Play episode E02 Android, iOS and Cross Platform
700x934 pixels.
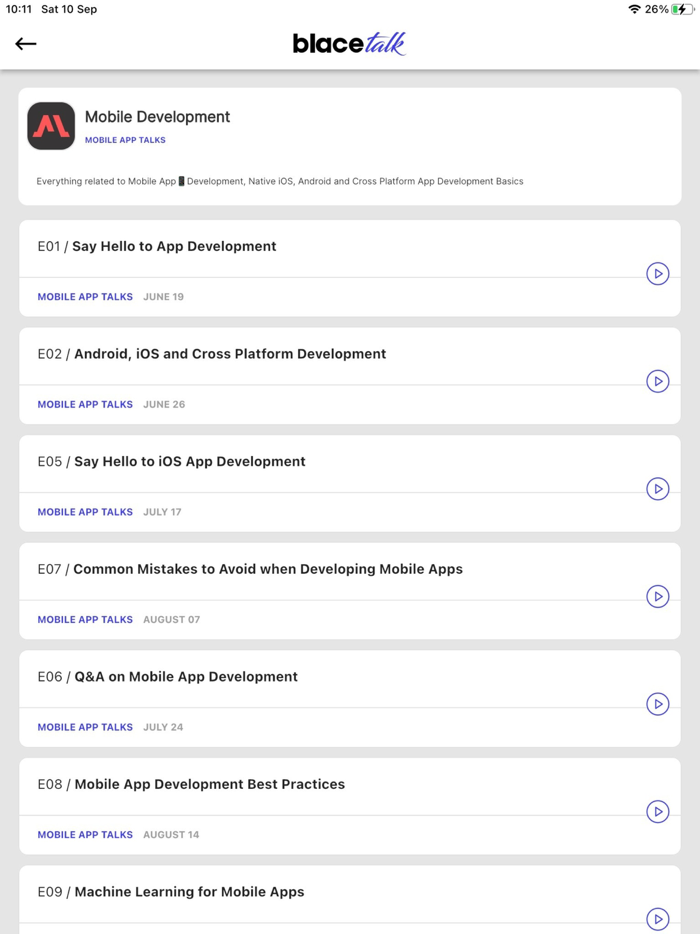(x=657, y=381)
